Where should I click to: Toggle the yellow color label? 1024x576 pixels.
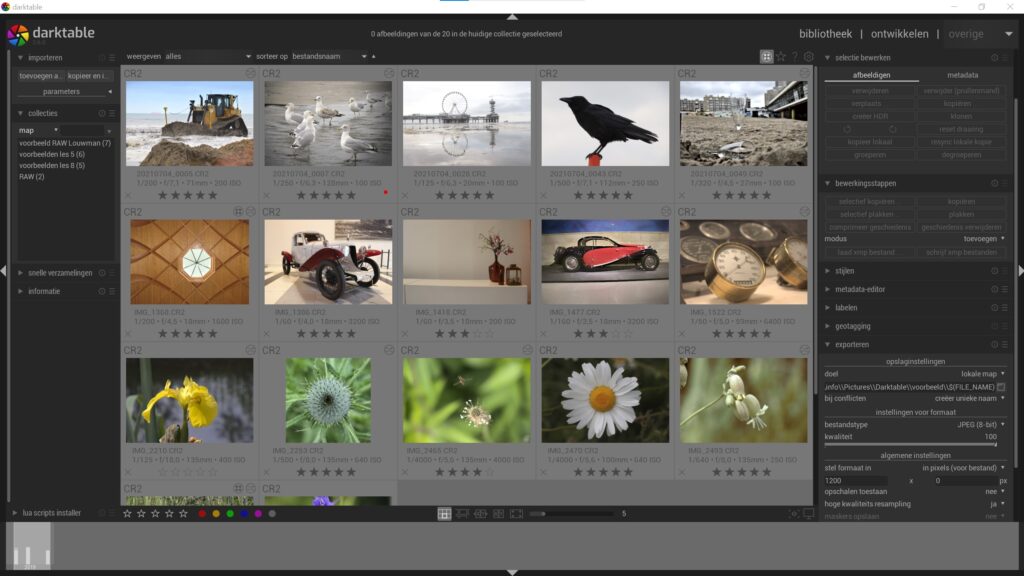tap(216, 514)
